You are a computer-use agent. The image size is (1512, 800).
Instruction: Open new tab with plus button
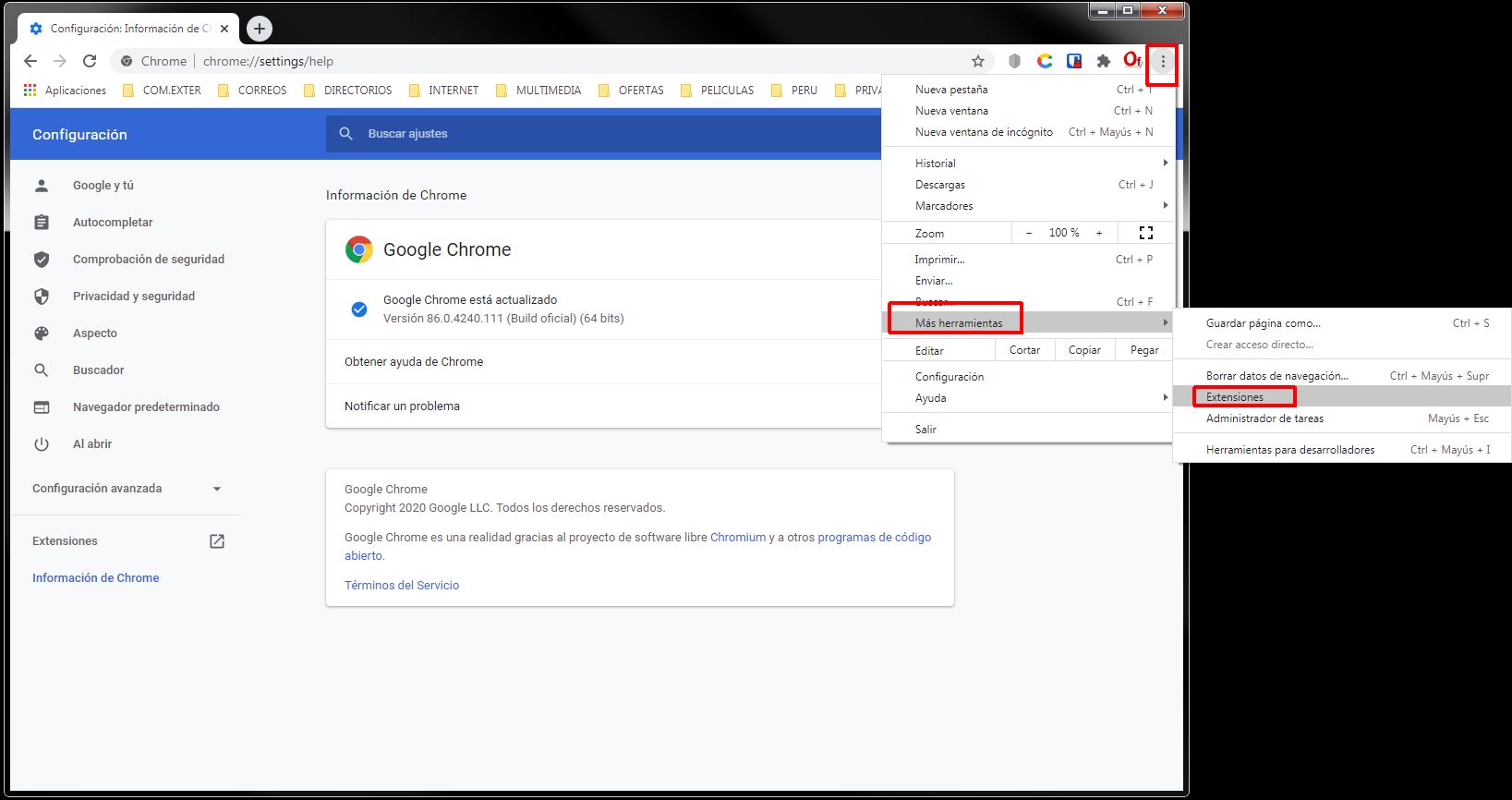(260, 29)
